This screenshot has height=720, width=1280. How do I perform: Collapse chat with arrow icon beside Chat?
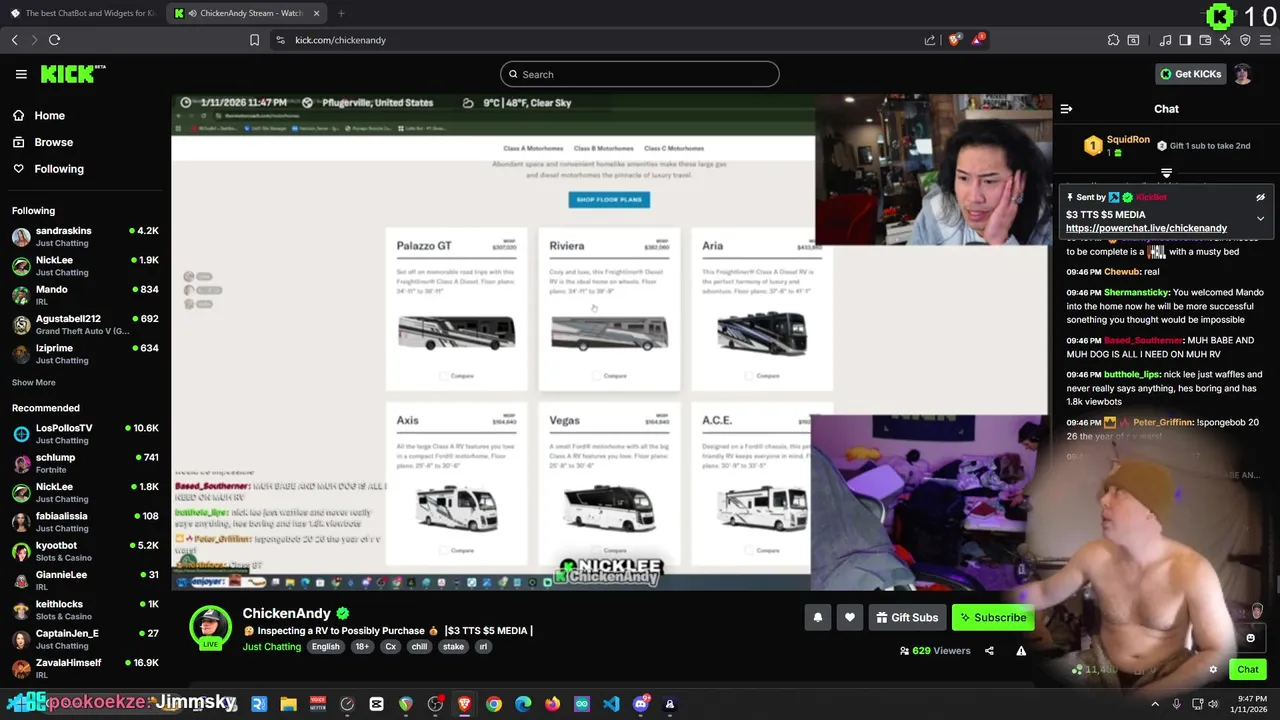(1066, 109)
